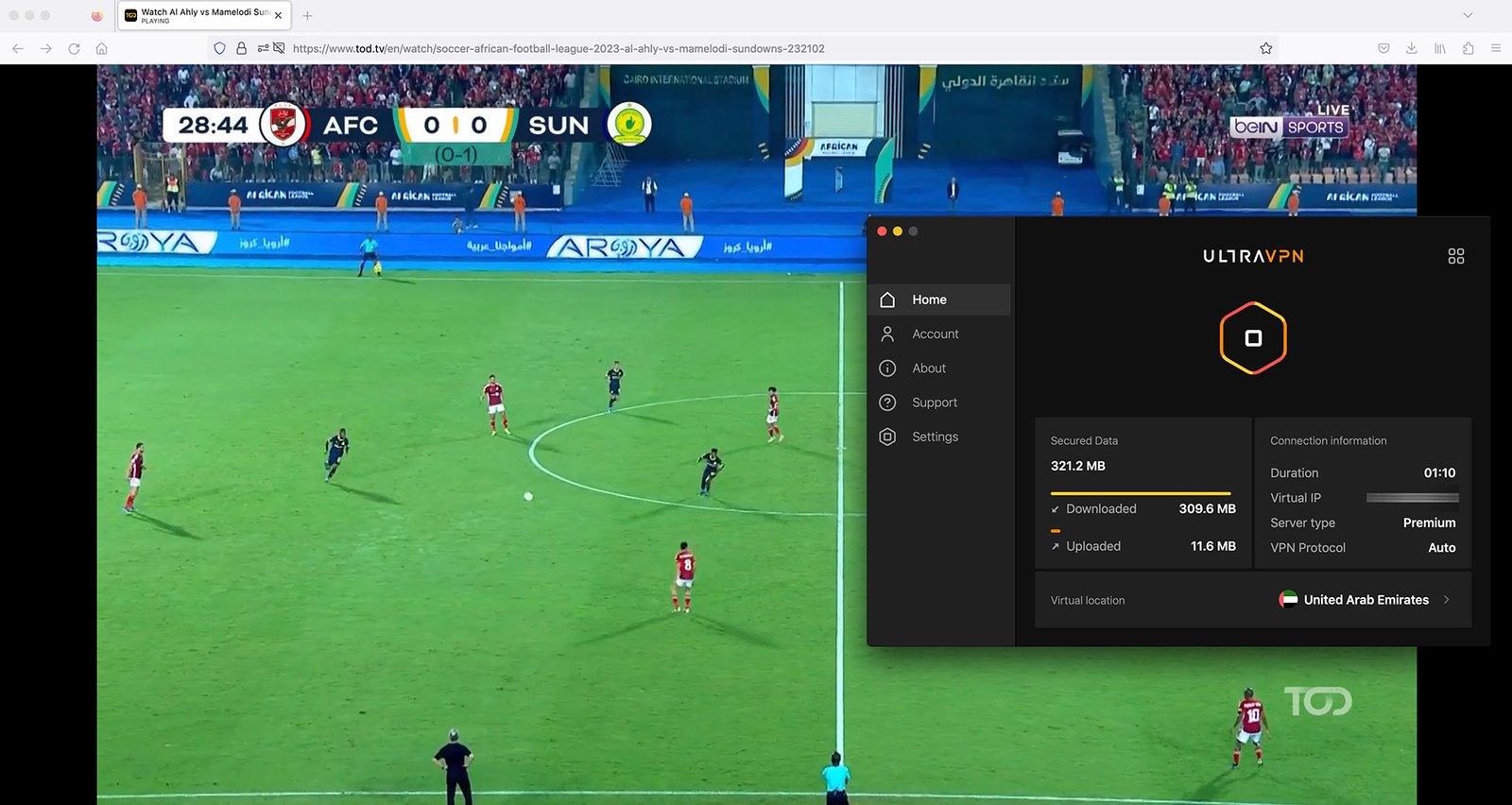Screen dimensions: 1512x805
Task: Open the browser home page icon
Action: click(x=102, y=48)
